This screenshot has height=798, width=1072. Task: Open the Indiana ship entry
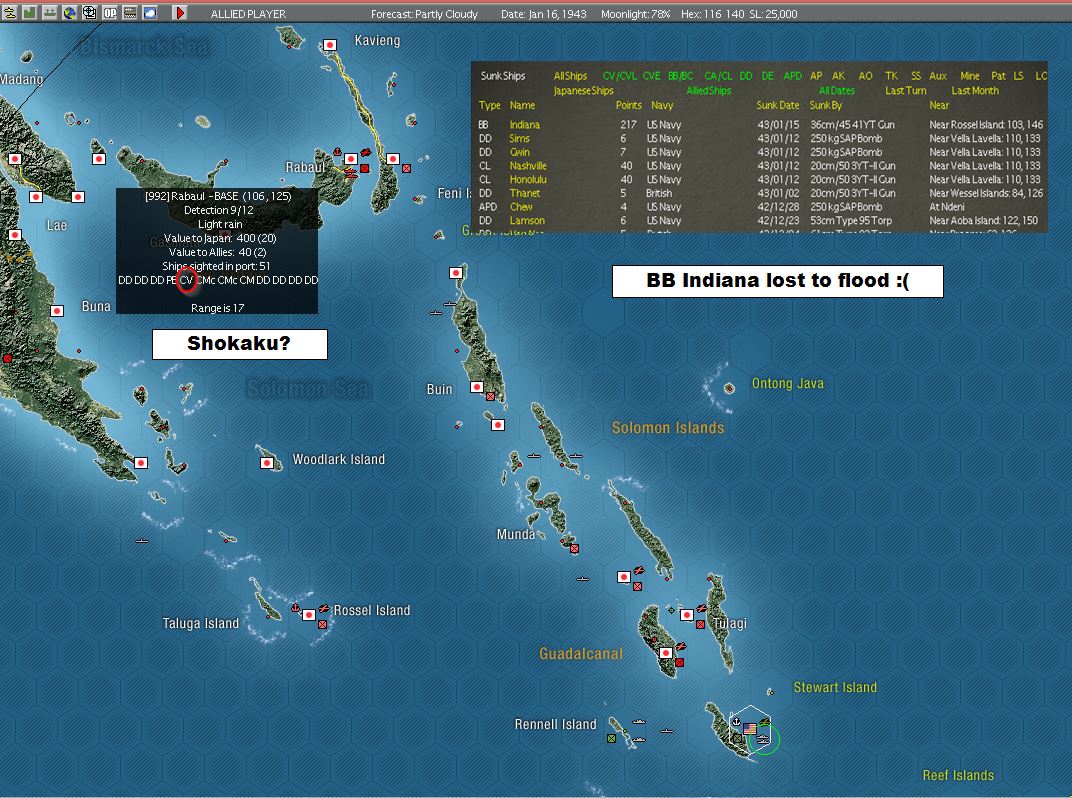[x=524, y=124]
